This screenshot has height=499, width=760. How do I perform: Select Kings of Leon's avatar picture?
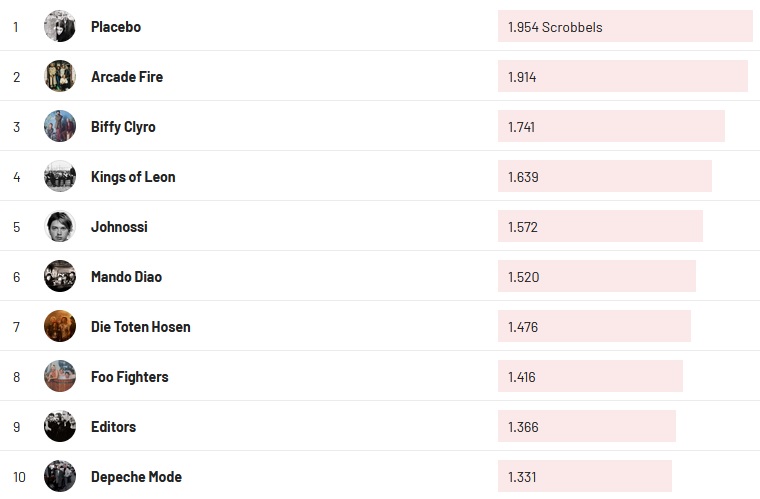60,177
